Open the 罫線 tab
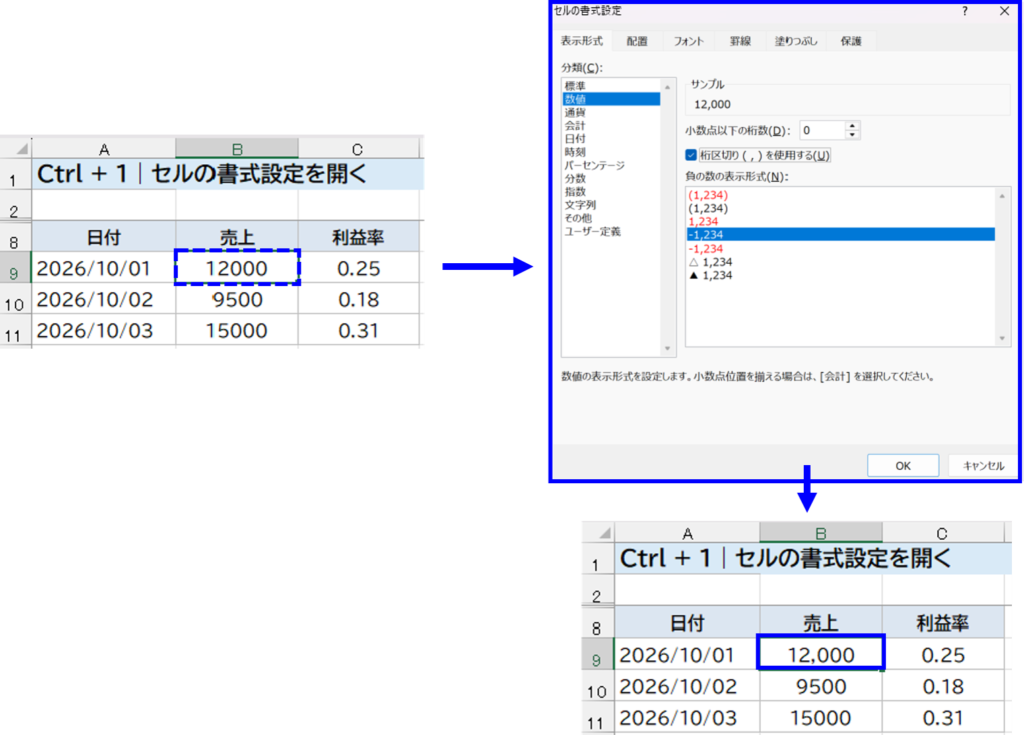The image size is (1024, 735). pyautogui.click(x=740, y=41)
